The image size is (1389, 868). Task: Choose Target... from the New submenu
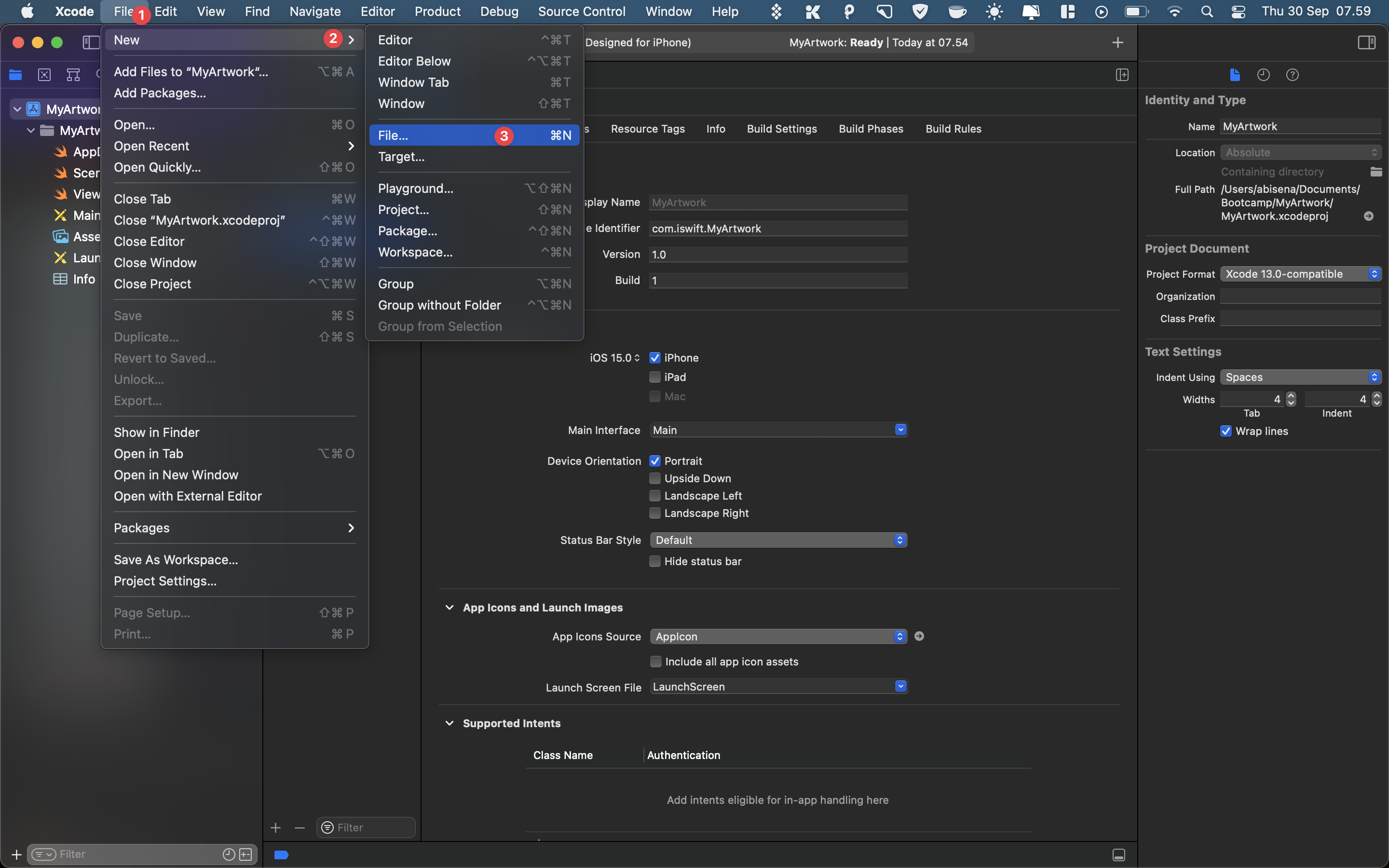point(474,157)
